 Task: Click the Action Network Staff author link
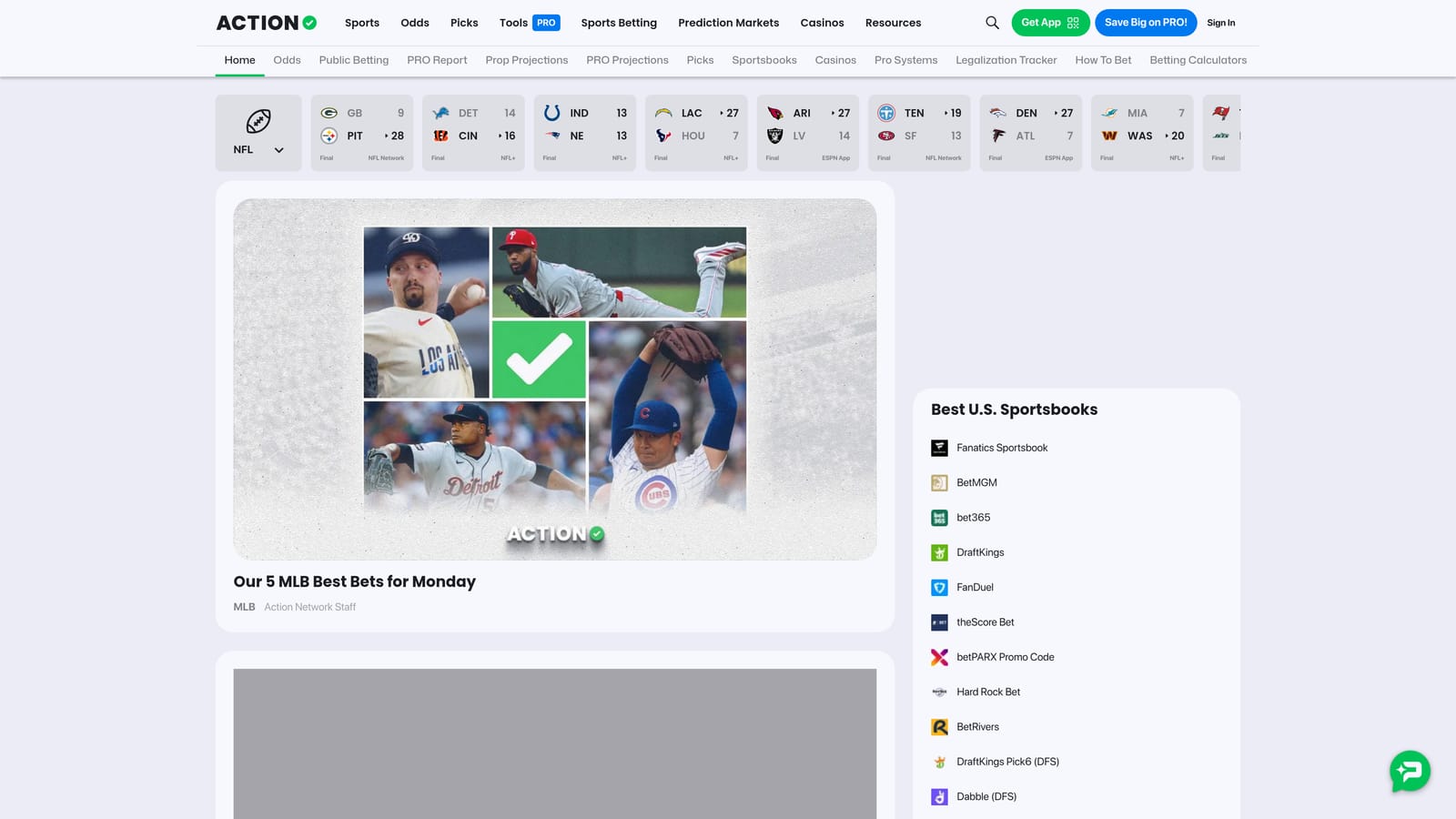(x=310, y=607)
